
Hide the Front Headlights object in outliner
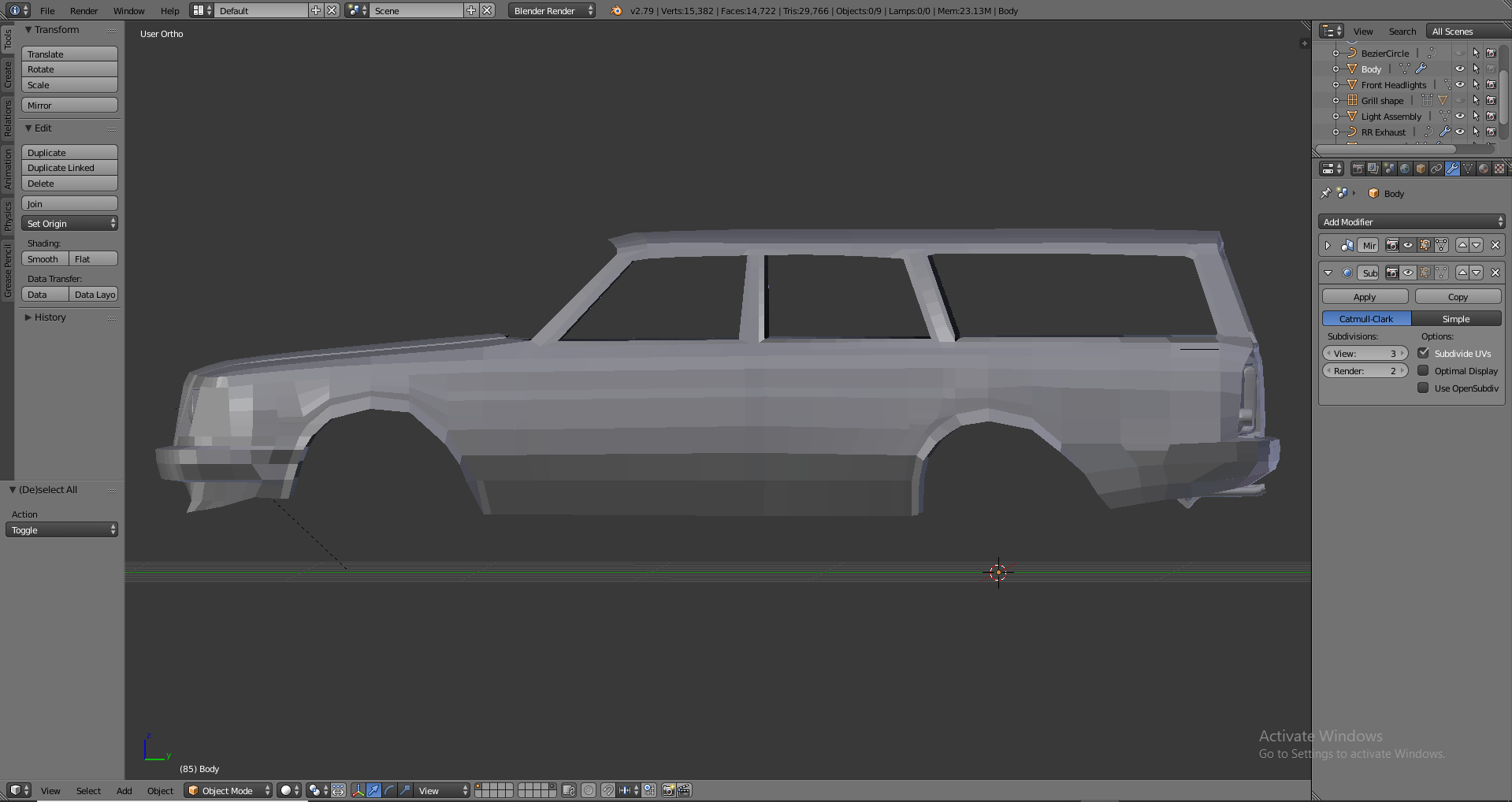tap(1460, 85)
